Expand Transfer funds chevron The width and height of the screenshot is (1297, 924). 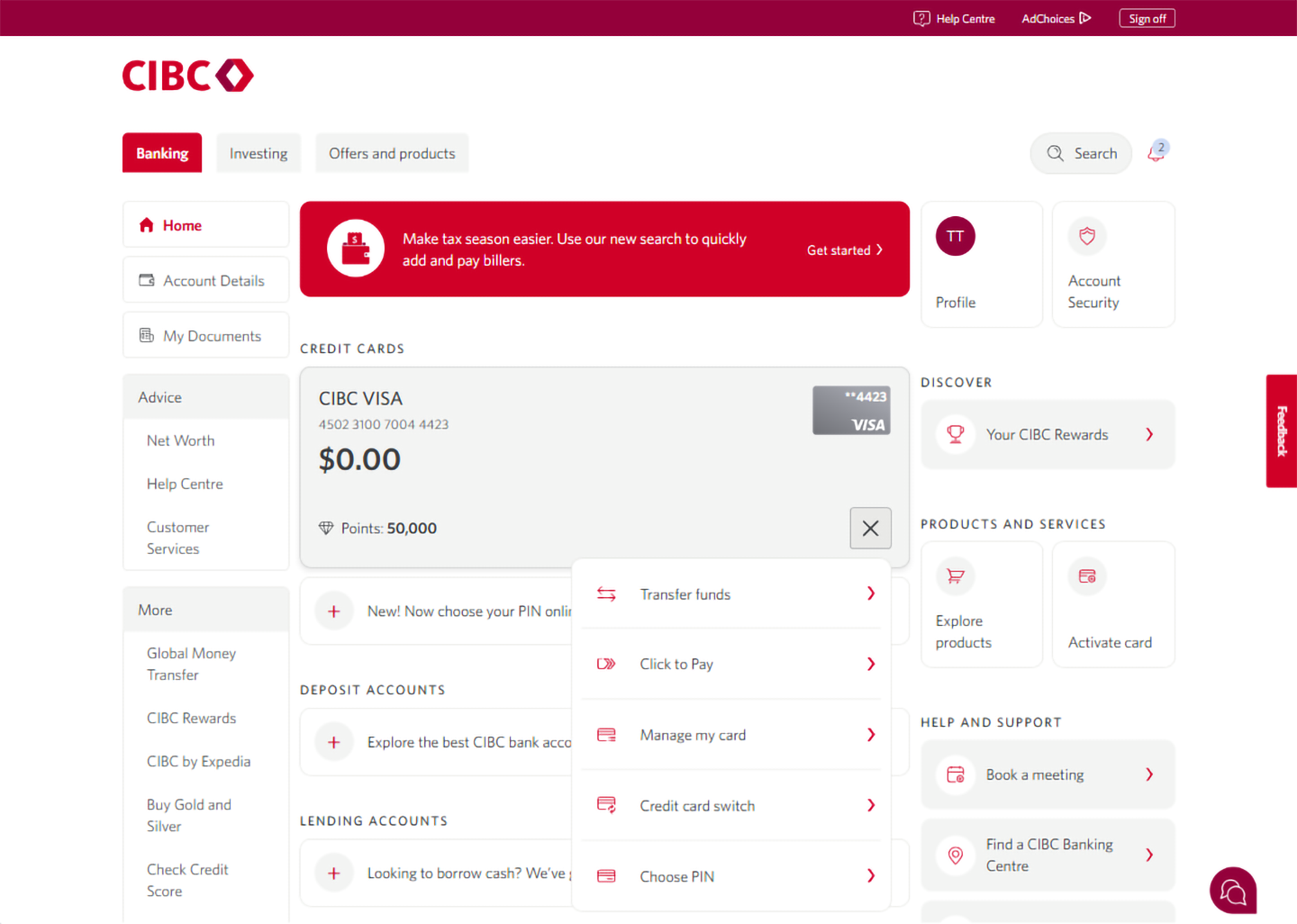coord(871,593)
